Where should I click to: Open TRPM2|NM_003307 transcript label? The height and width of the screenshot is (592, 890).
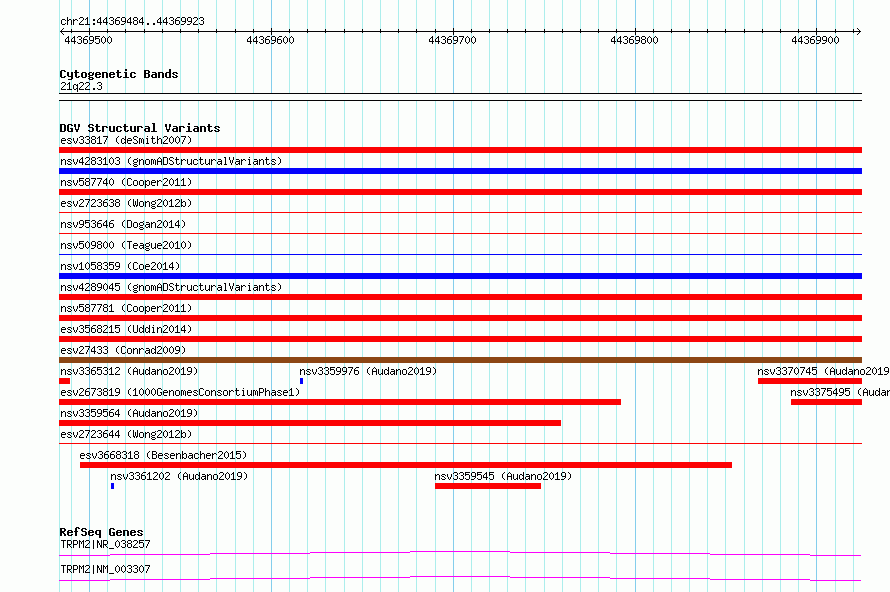105,569
